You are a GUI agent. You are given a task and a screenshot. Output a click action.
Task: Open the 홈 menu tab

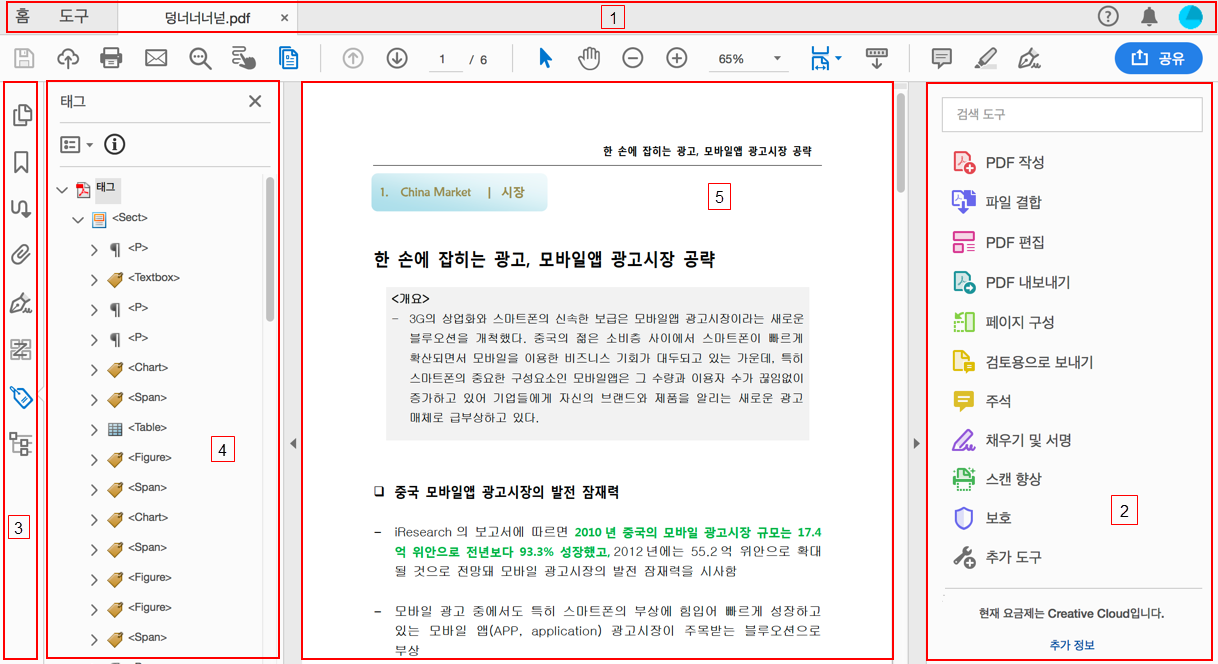click(23, 17)
